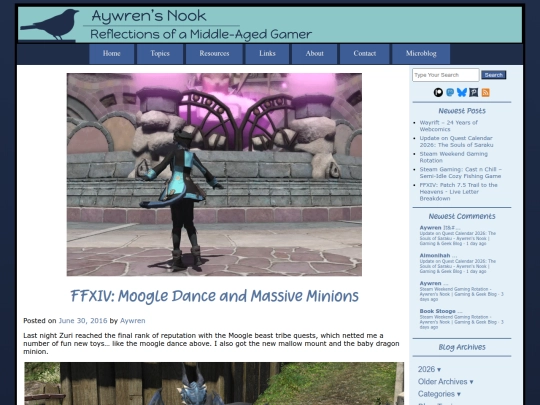Open Aimonihah's newest comment

(x=458, y=263)
